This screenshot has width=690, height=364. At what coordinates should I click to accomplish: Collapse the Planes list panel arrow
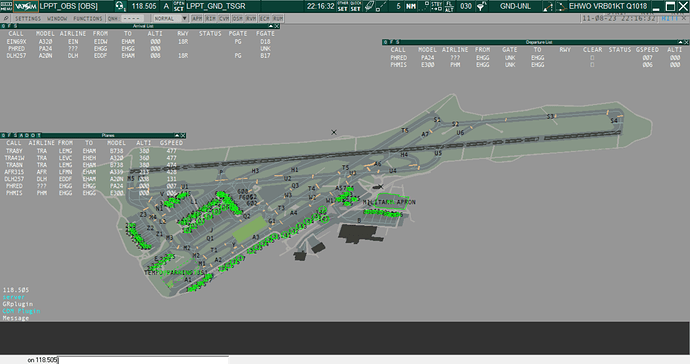[x=176, y=136]
